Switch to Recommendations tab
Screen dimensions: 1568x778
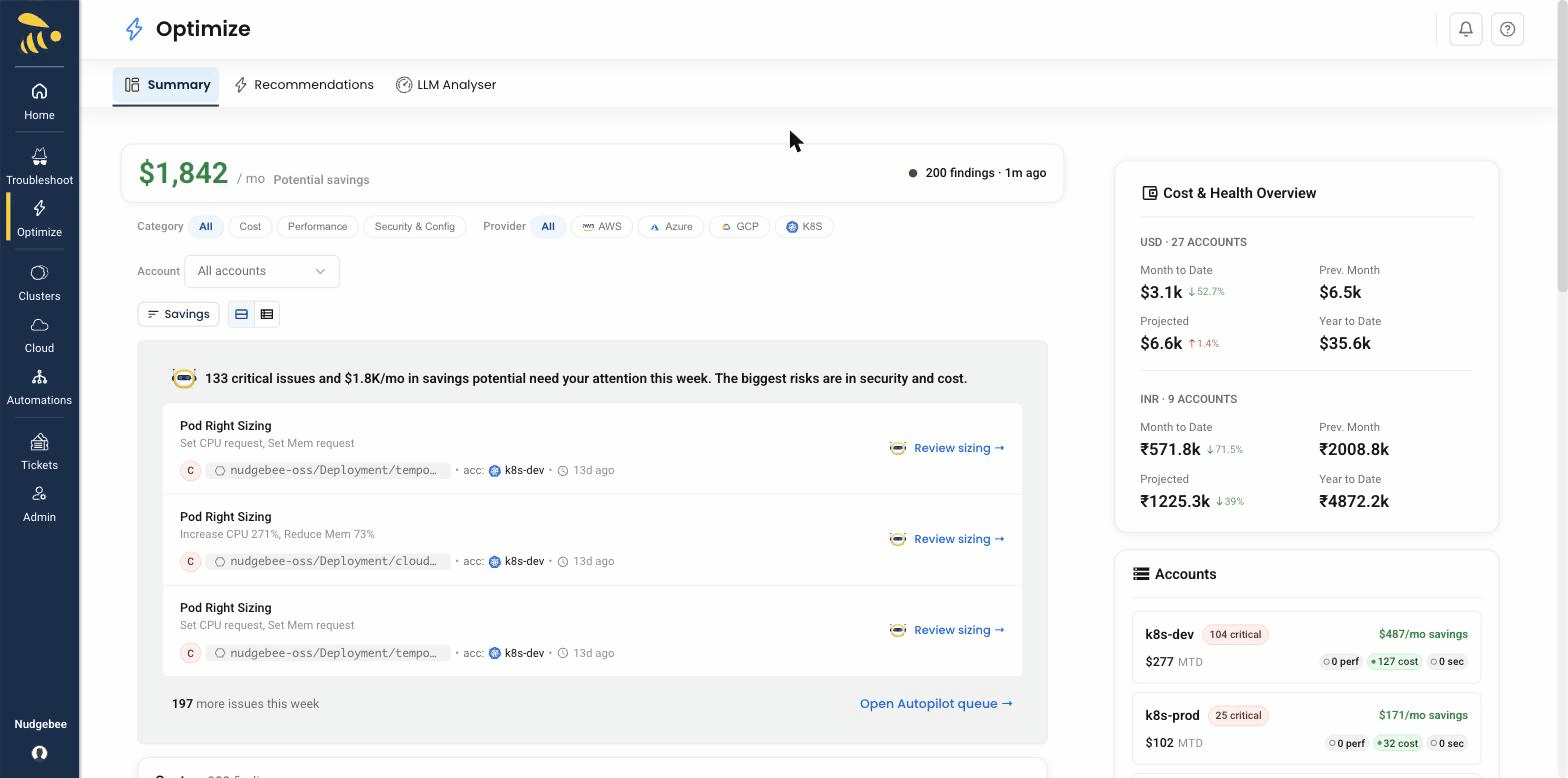pyautogui.click(x=303, y=85)
